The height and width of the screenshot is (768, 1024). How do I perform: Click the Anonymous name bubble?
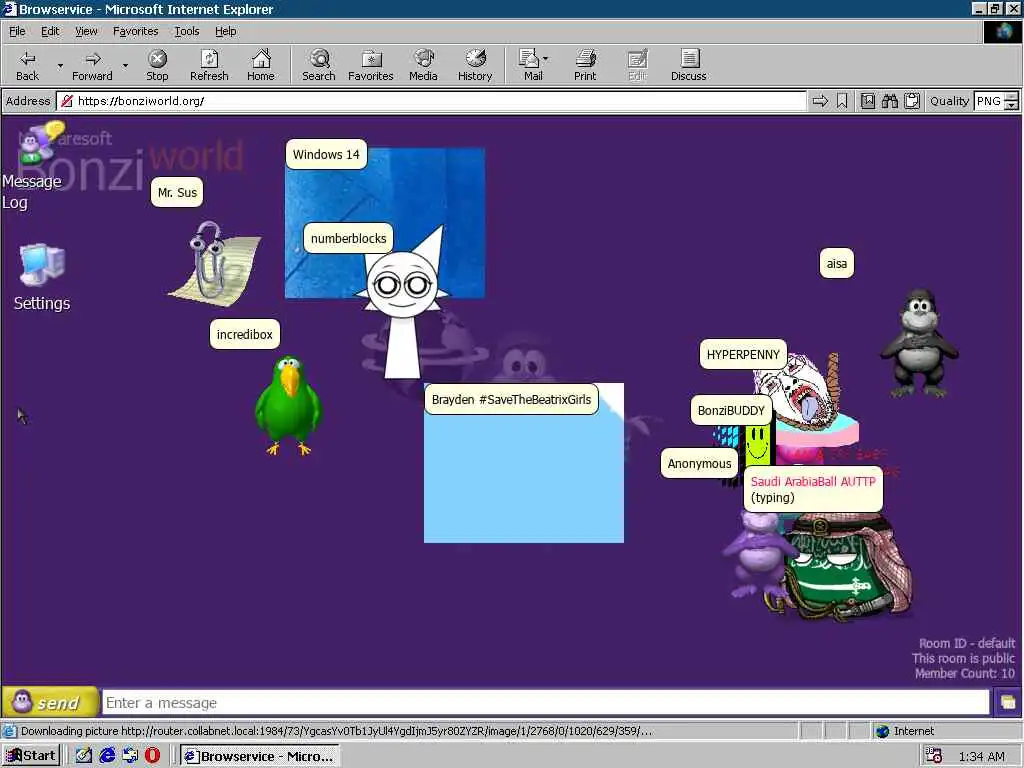(699, 464)
